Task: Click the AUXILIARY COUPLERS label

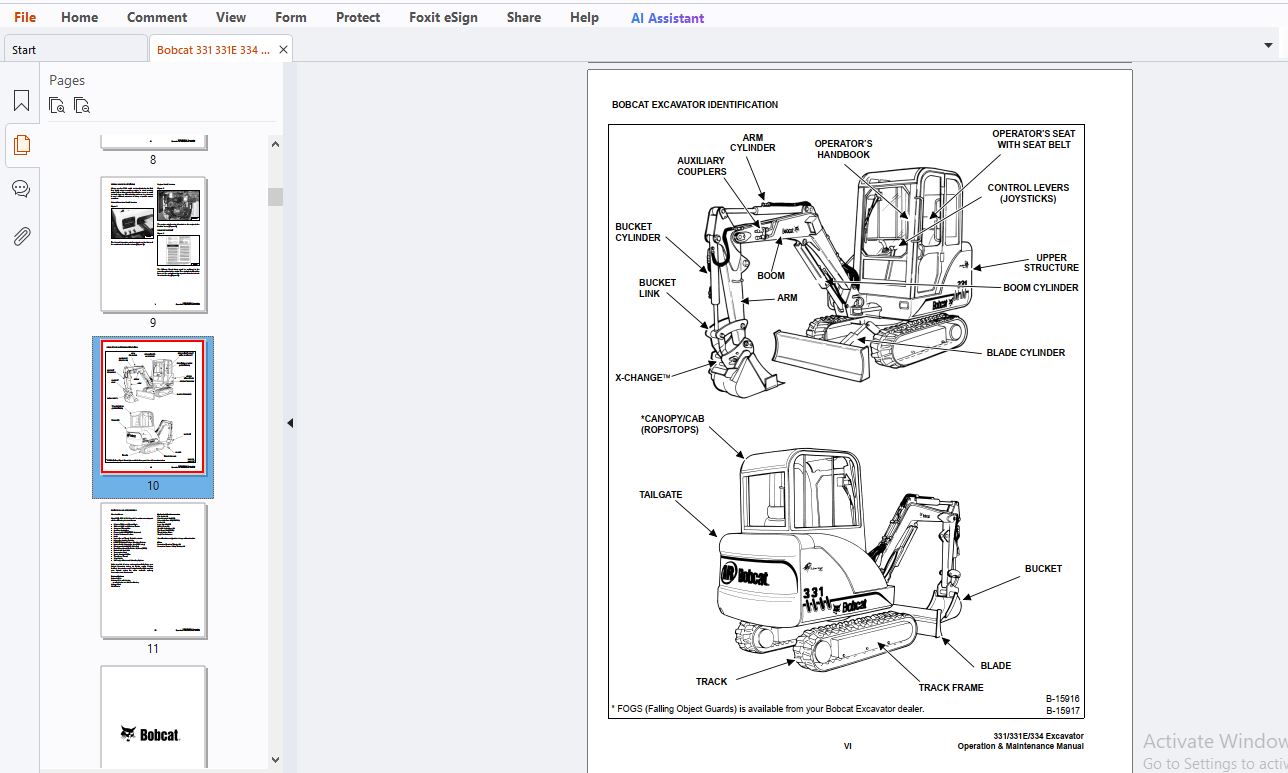Action: (701, 166)
